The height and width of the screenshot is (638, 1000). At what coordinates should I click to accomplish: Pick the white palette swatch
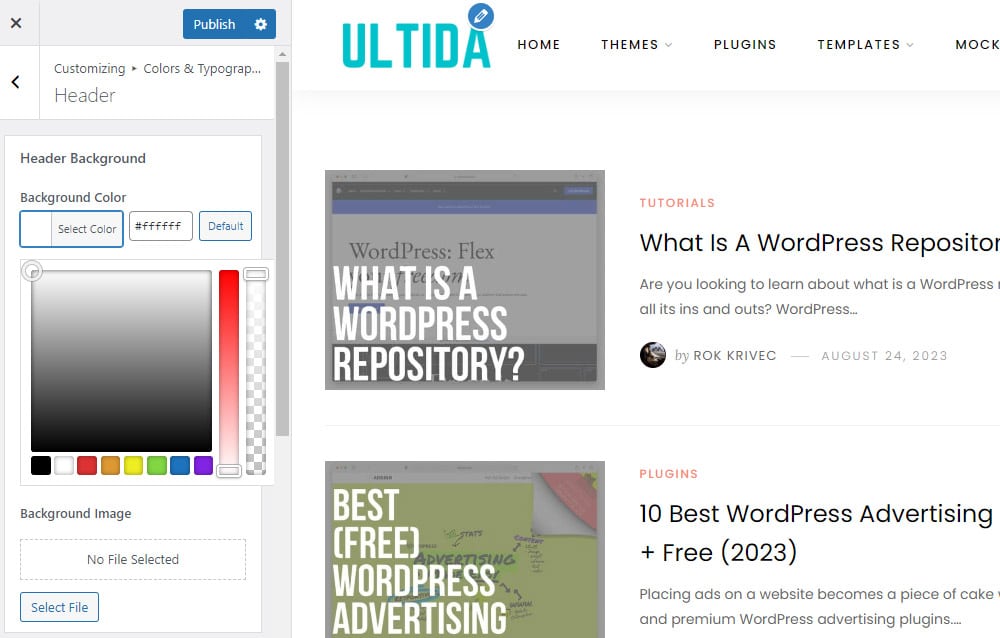pyautogui.click(x=64, y=465)
